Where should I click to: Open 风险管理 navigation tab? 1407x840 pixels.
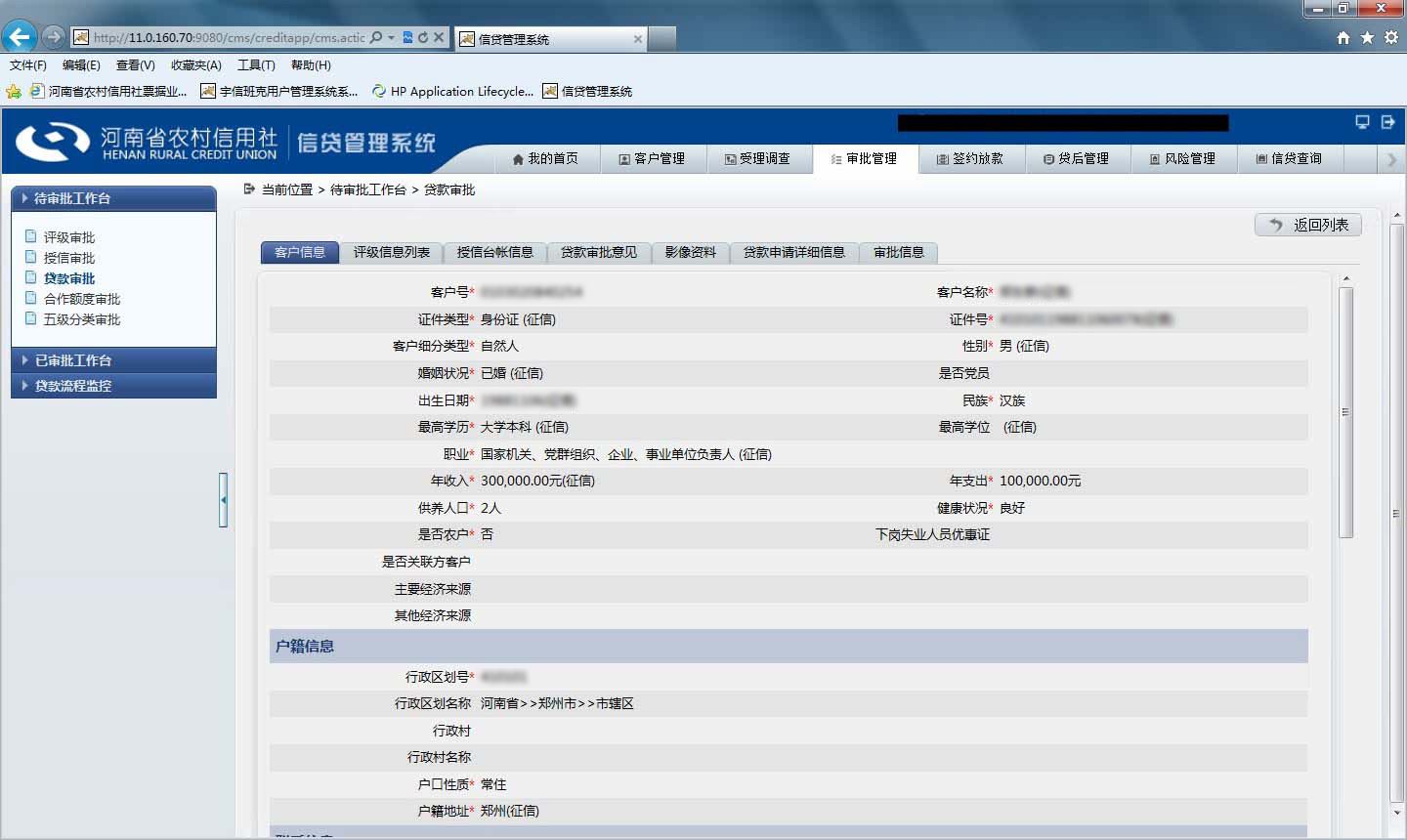click(x=1183, y=158)
